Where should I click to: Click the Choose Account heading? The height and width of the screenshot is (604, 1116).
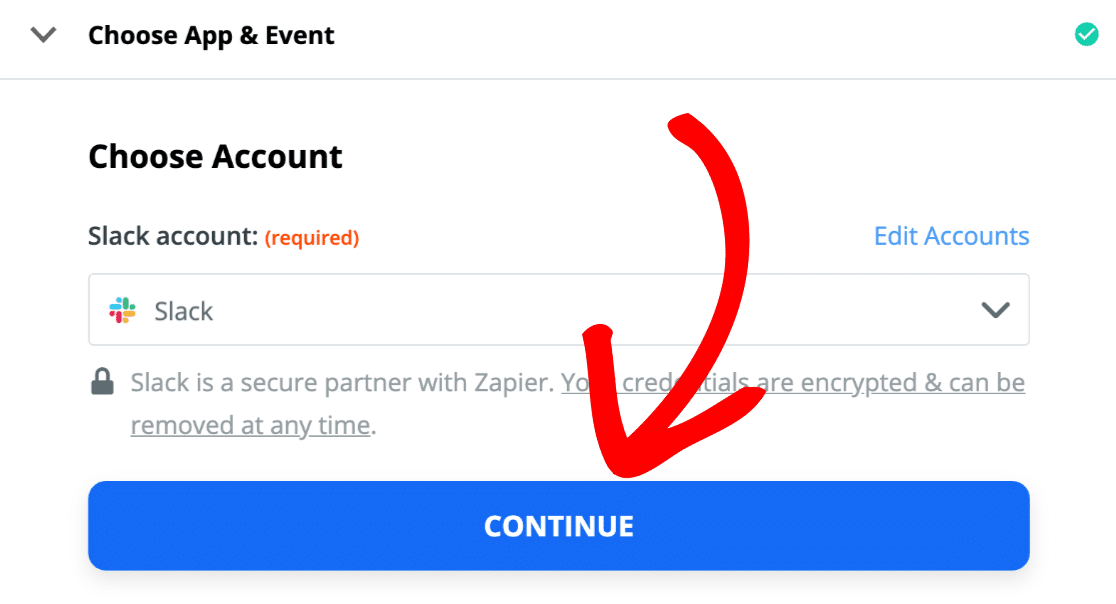click(215, 157)
